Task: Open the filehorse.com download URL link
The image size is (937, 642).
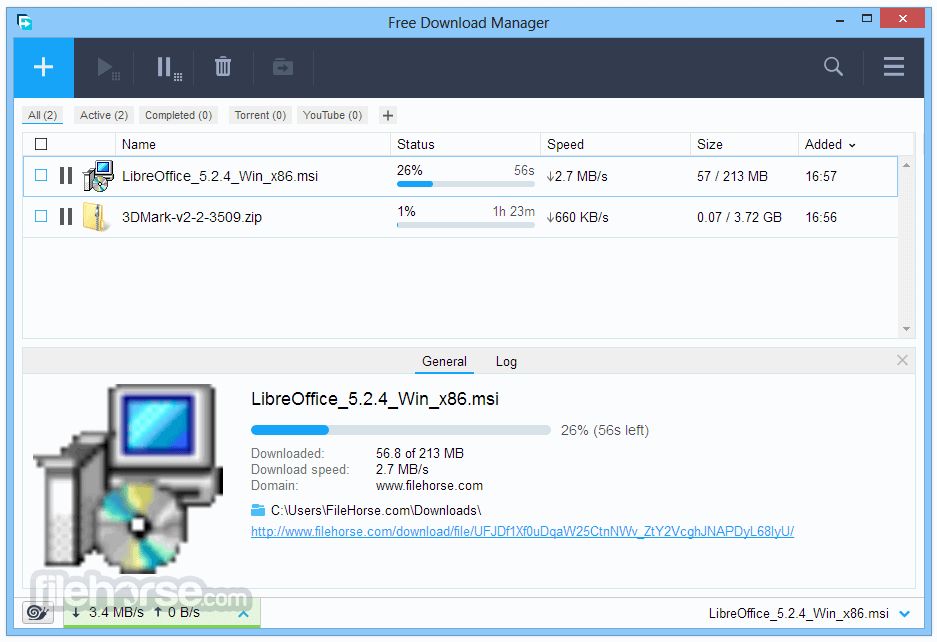Action: click(x=522, y=531)
